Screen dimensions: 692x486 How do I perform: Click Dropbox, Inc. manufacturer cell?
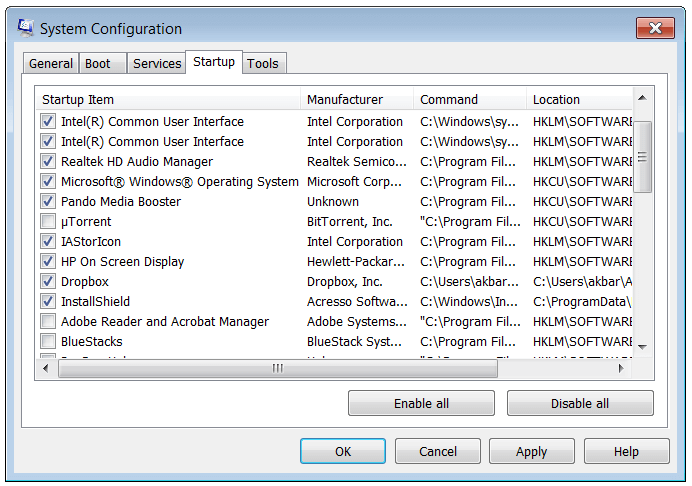tap(345, 282)
